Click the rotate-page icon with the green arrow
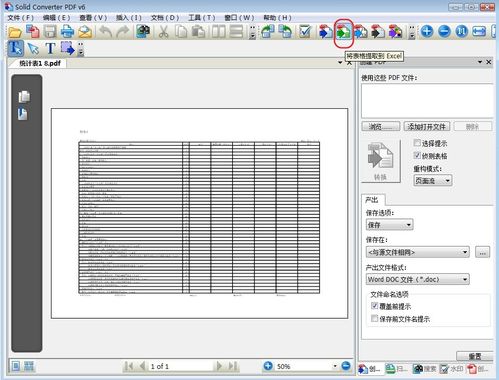Screen dimensions: 499x380 tap(268, 32)
